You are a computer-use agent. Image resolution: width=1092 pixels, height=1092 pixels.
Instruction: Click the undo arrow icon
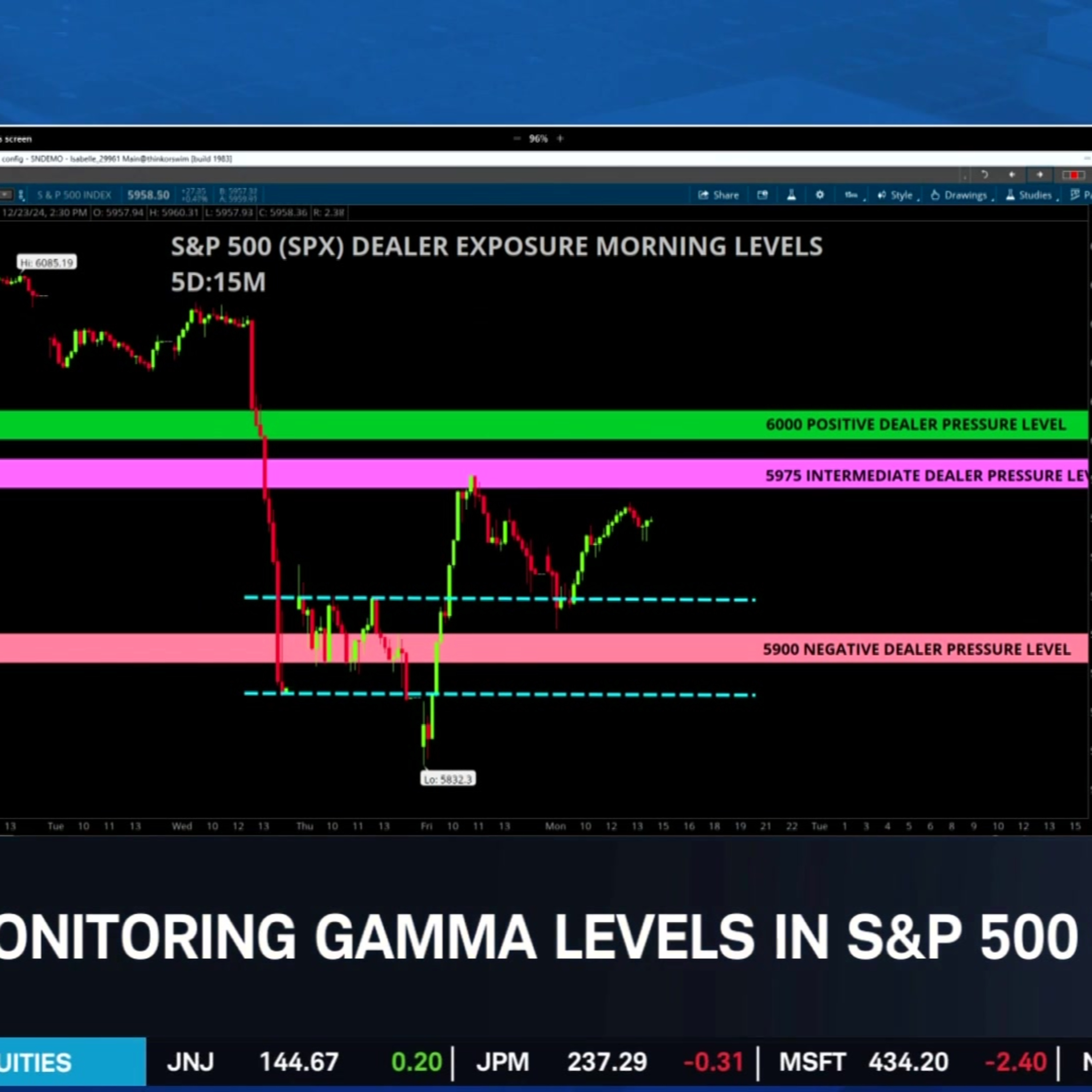[985, 175]
